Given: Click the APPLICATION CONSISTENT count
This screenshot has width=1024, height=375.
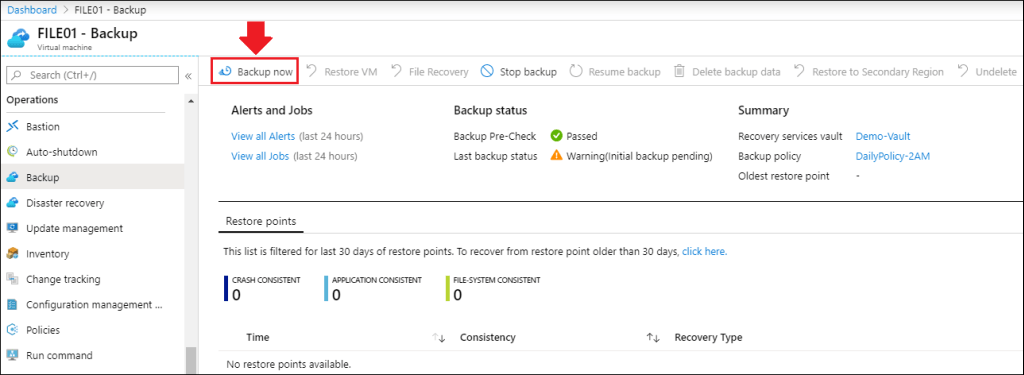Looking at the screenshot, I should tap(336, 295).
